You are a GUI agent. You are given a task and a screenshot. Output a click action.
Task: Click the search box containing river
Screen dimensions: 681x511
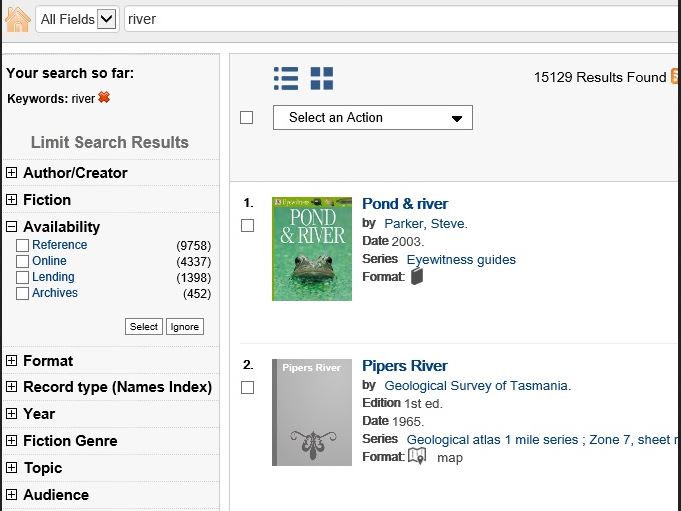400,19
